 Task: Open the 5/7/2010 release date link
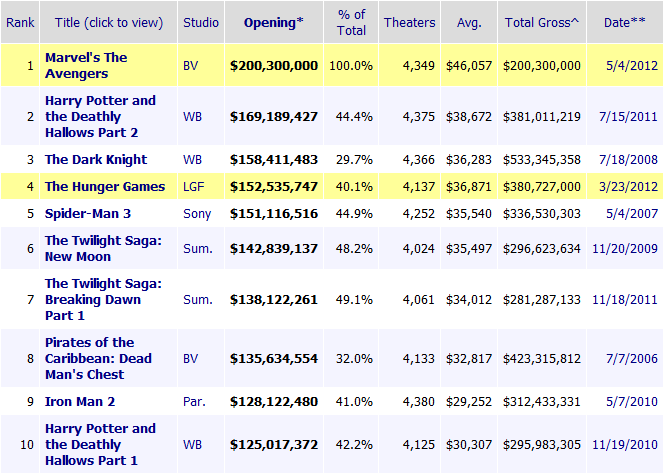(x=632, y=402)
